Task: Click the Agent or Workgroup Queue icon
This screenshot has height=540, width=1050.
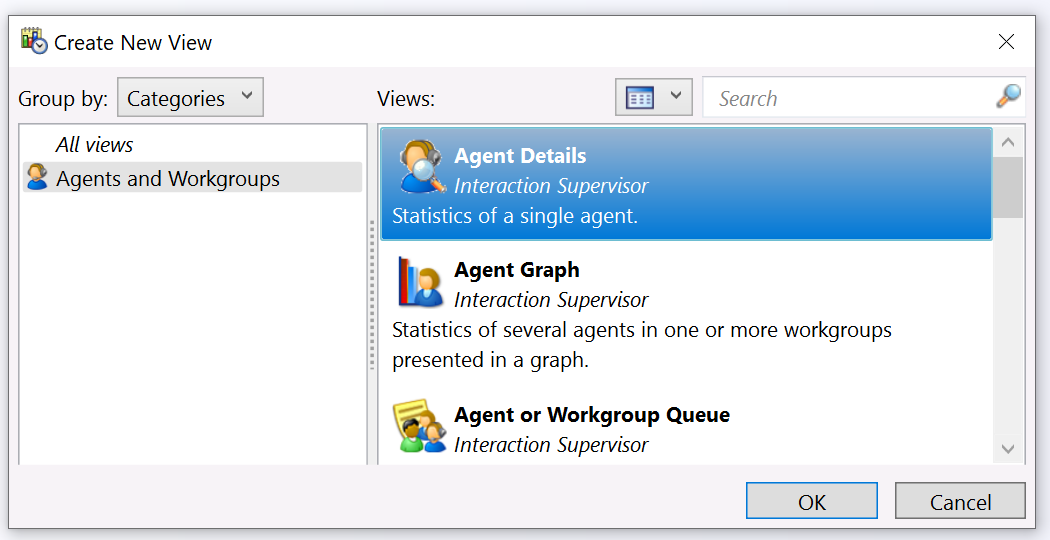Action: point(420,426)
